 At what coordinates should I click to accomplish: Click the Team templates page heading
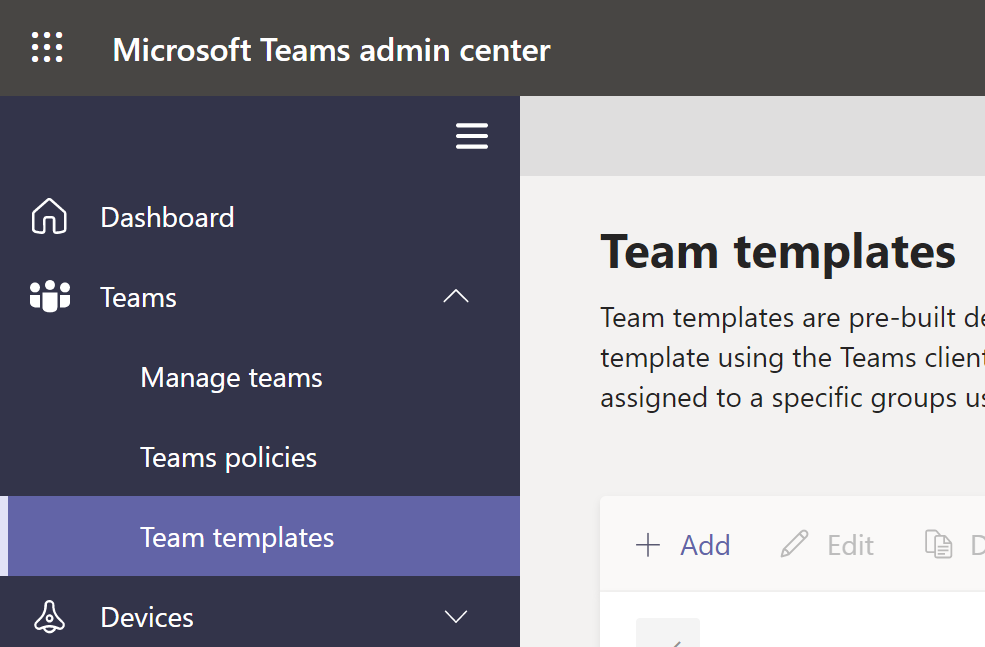778,252
